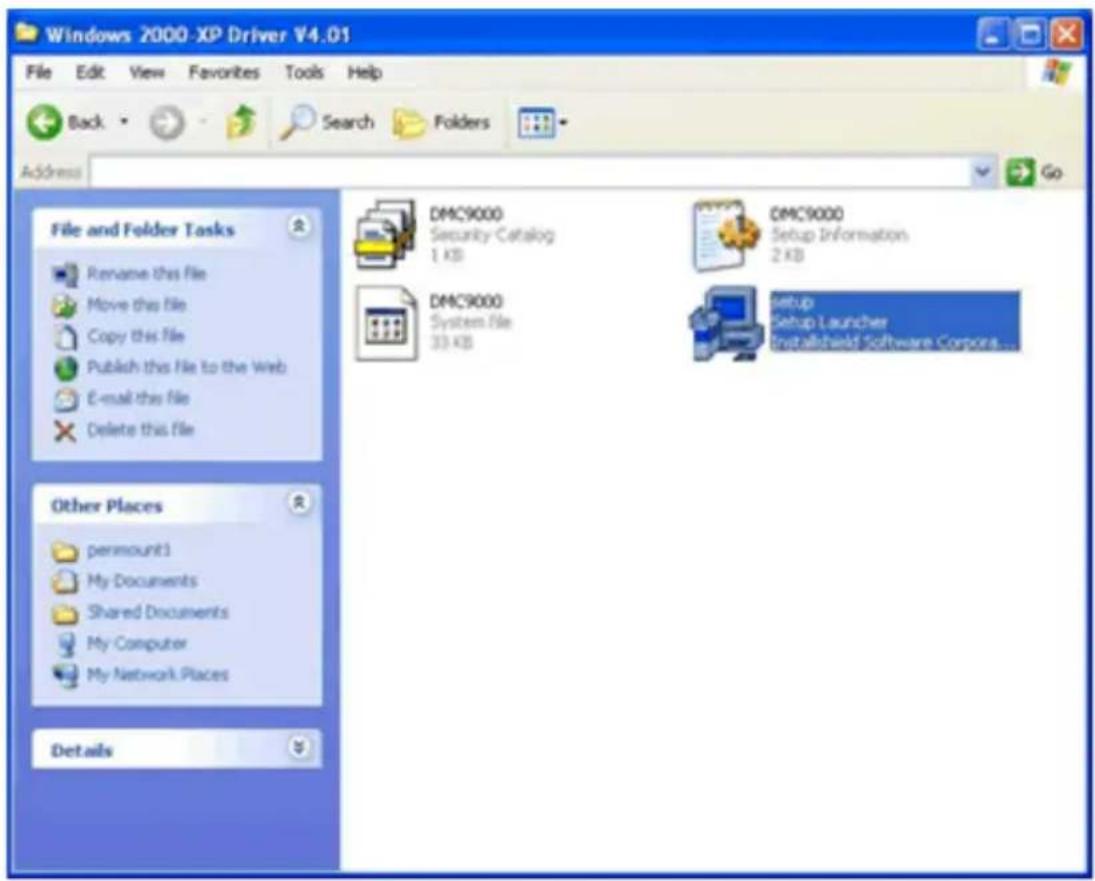This screenshot has width=1095, height=881.
Task: Click the Search toolbar label
Action: (x=348, y=122)
